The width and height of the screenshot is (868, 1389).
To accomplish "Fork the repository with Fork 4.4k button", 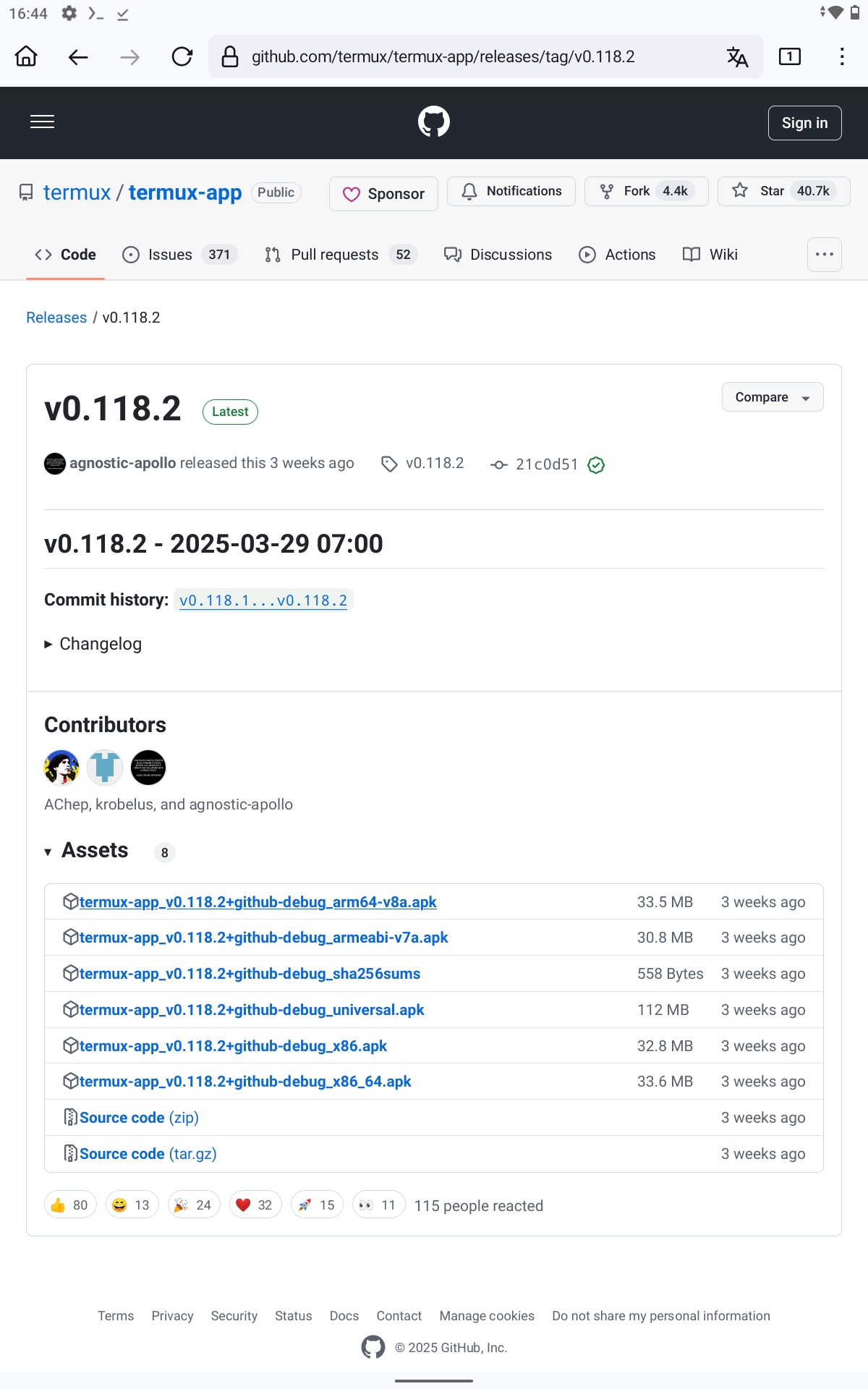I will pos(647,191).
